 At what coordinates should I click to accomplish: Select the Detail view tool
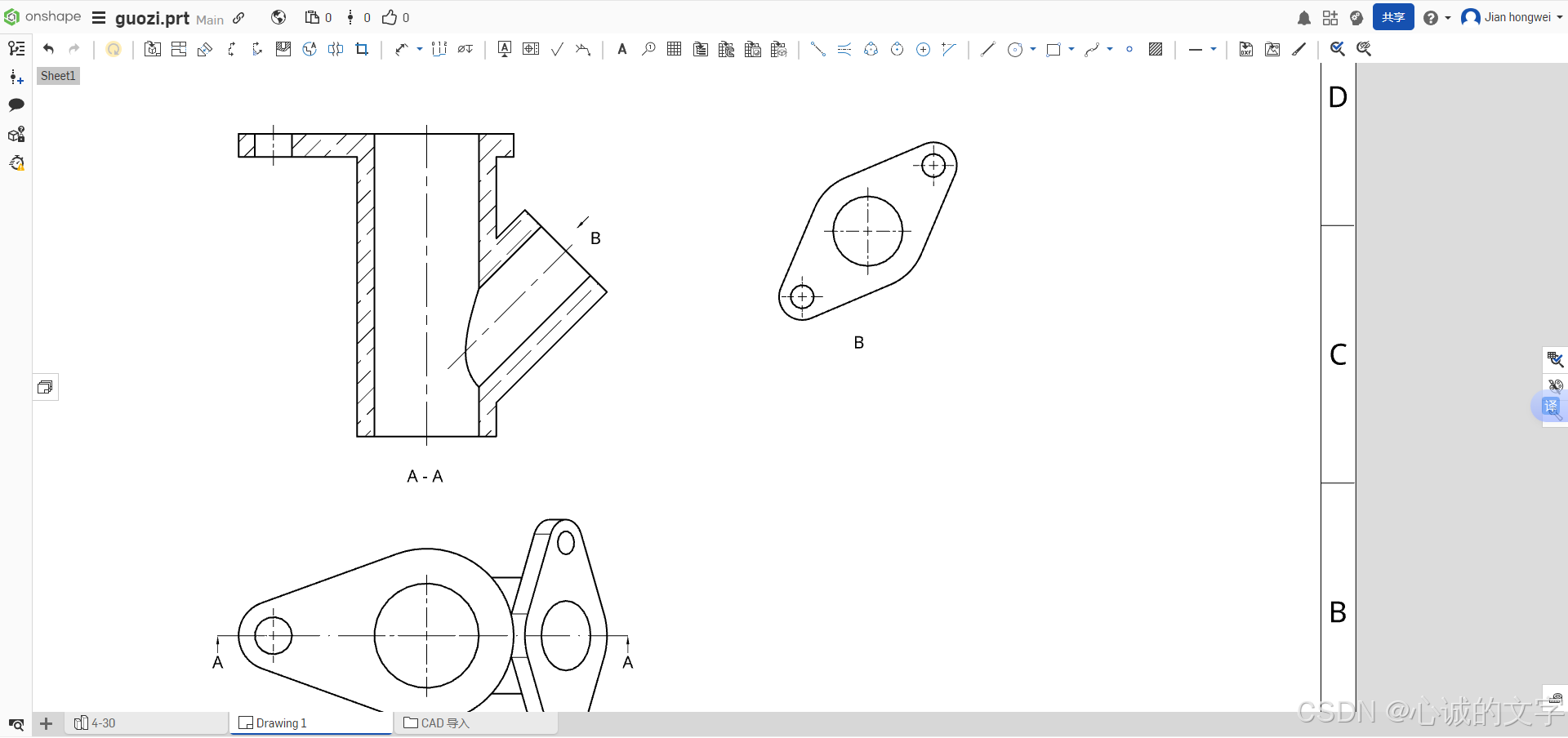click(310, 49)
